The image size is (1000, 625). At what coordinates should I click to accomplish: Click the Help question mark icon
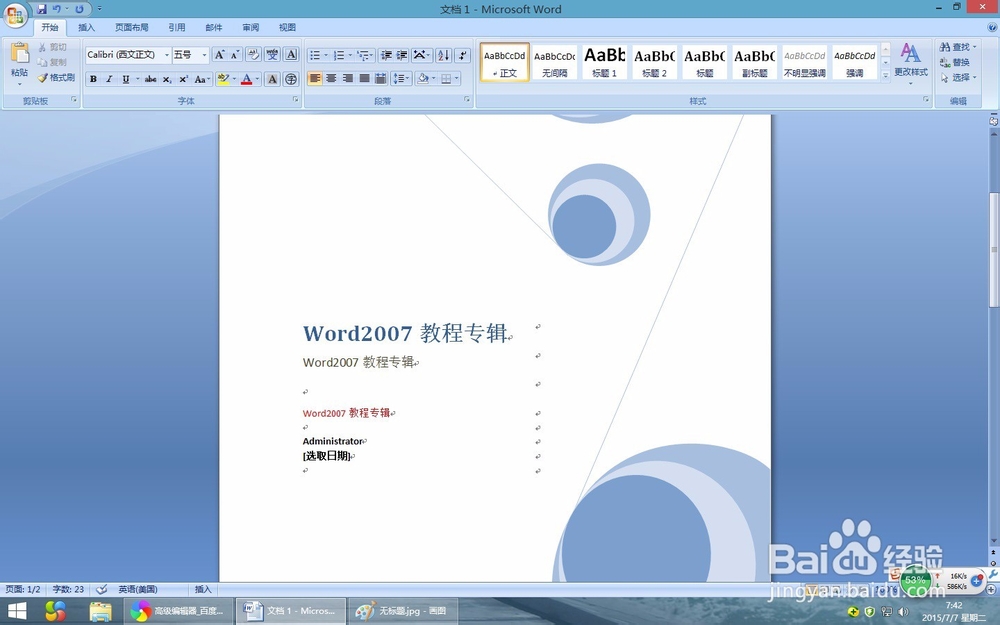pos(992,27)
